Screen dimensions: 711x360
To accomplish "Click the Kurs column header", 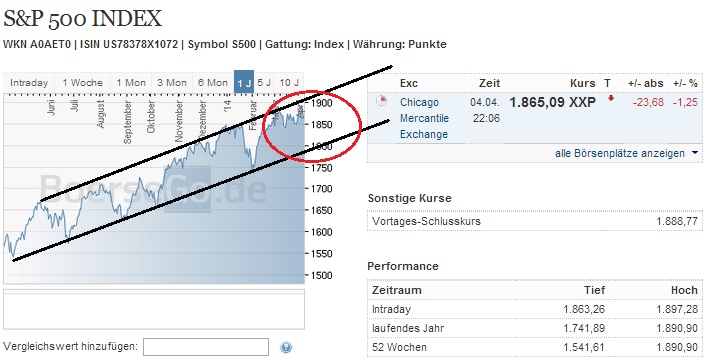I will click(583, 83).
